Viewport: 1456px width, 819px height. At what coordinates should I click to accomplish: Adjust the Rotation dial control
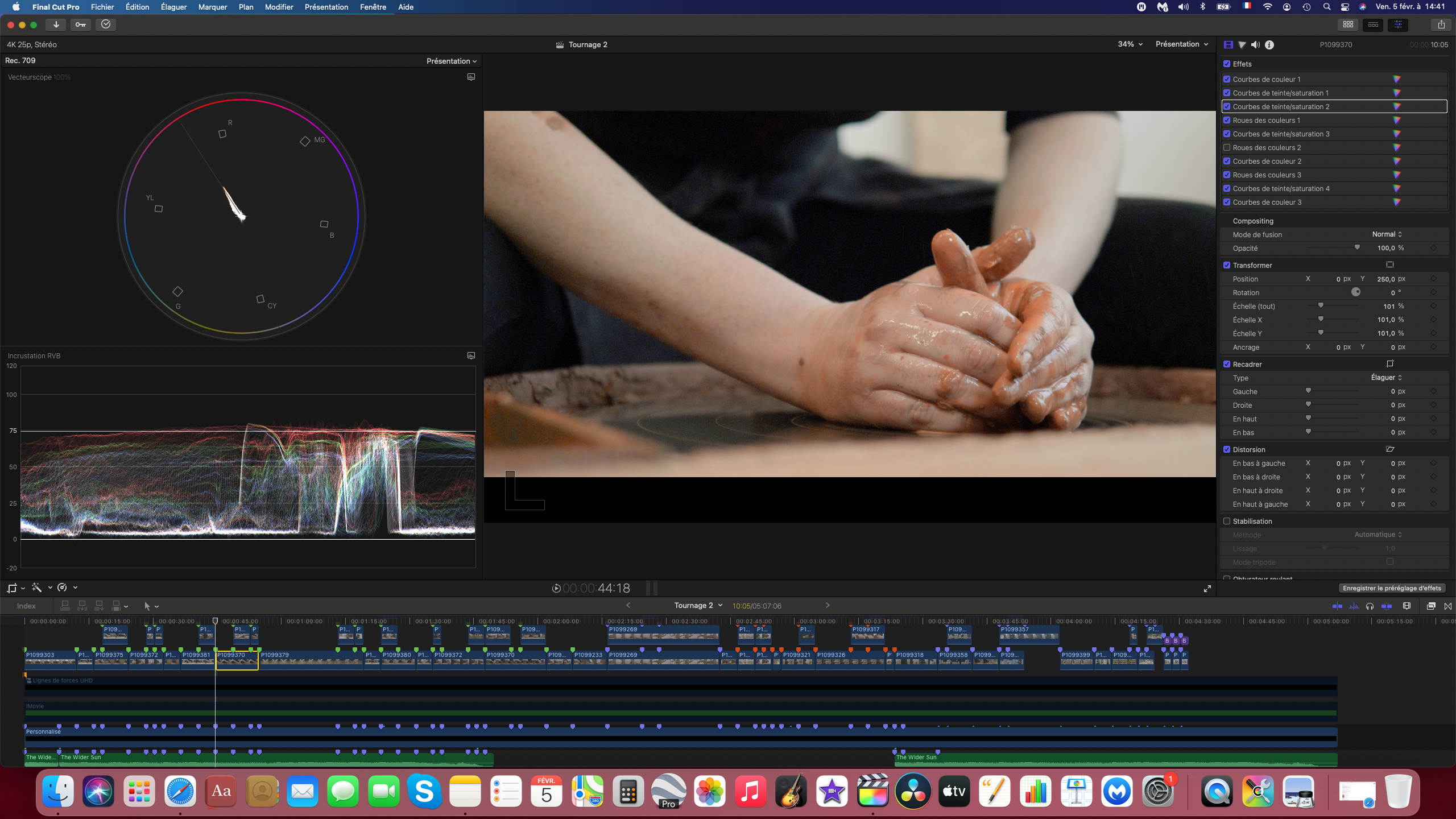(1356, 292)
